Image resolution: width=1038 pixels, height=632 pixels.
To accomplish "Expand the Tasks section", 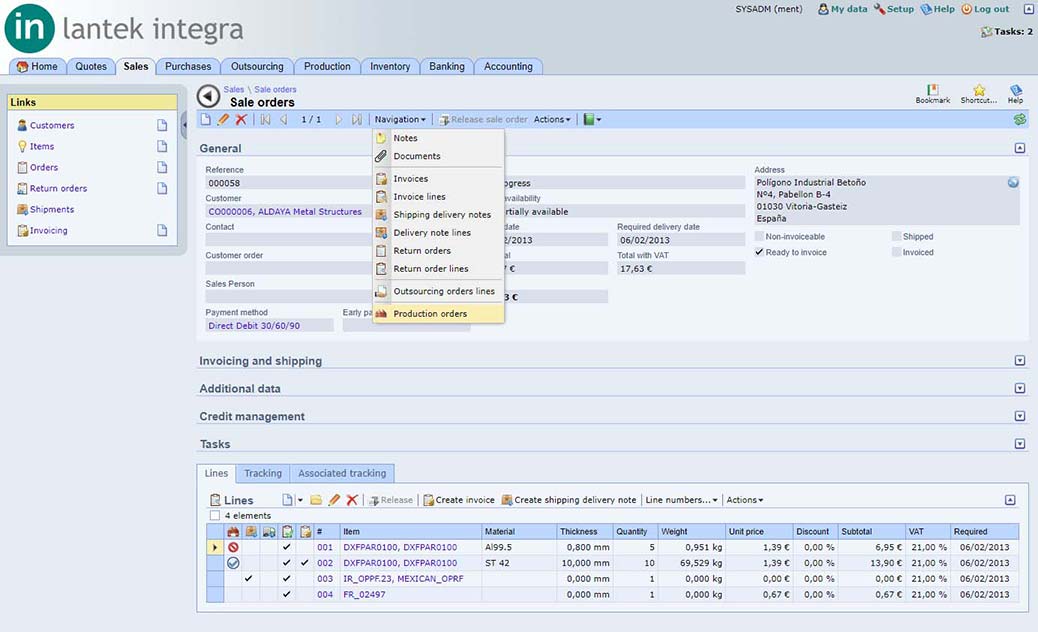I will tap(1019, 444).
